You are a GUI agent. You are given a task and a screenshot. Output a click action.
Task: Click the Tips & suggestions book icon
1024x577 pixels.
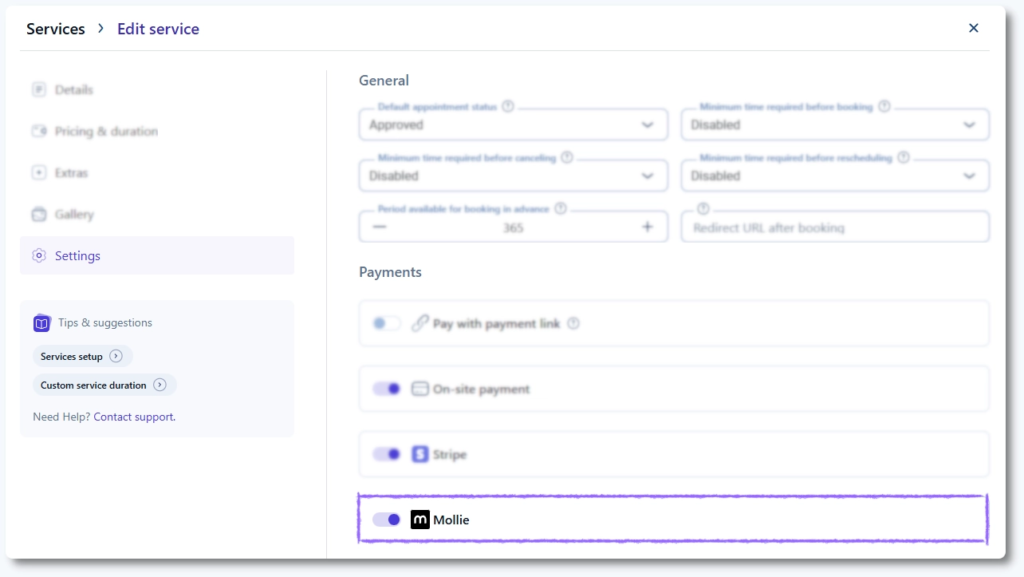click(42, 323)
